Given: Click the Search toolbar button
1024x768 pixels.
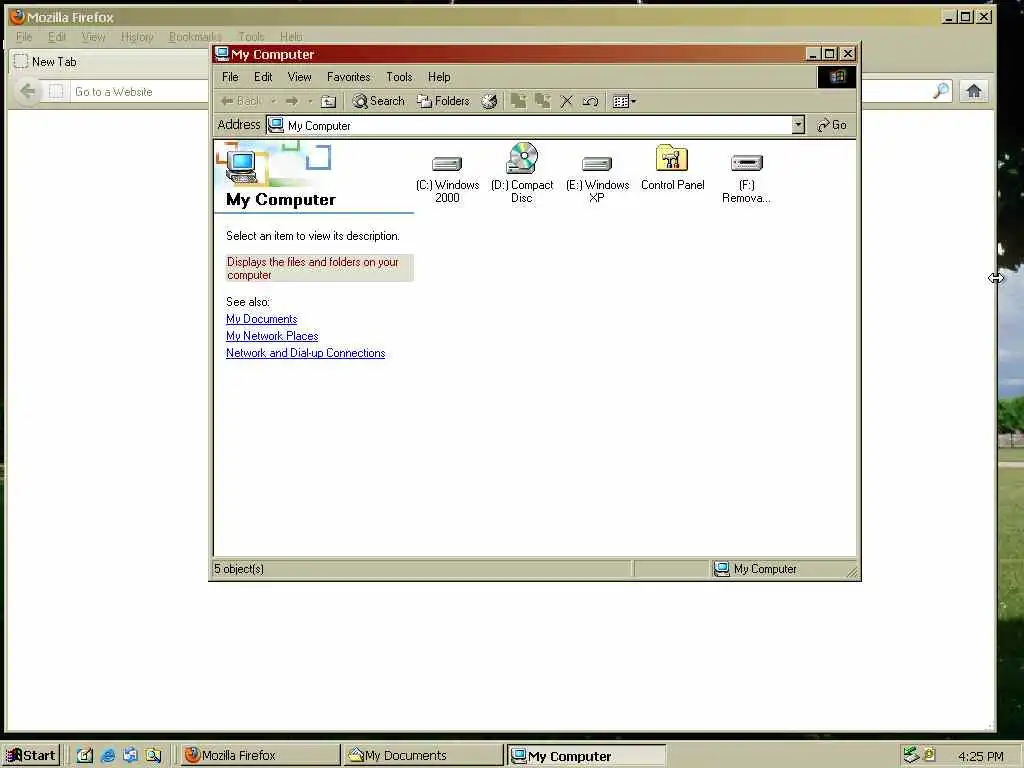Looking at the screenshot, I should [x=379, y=101].
